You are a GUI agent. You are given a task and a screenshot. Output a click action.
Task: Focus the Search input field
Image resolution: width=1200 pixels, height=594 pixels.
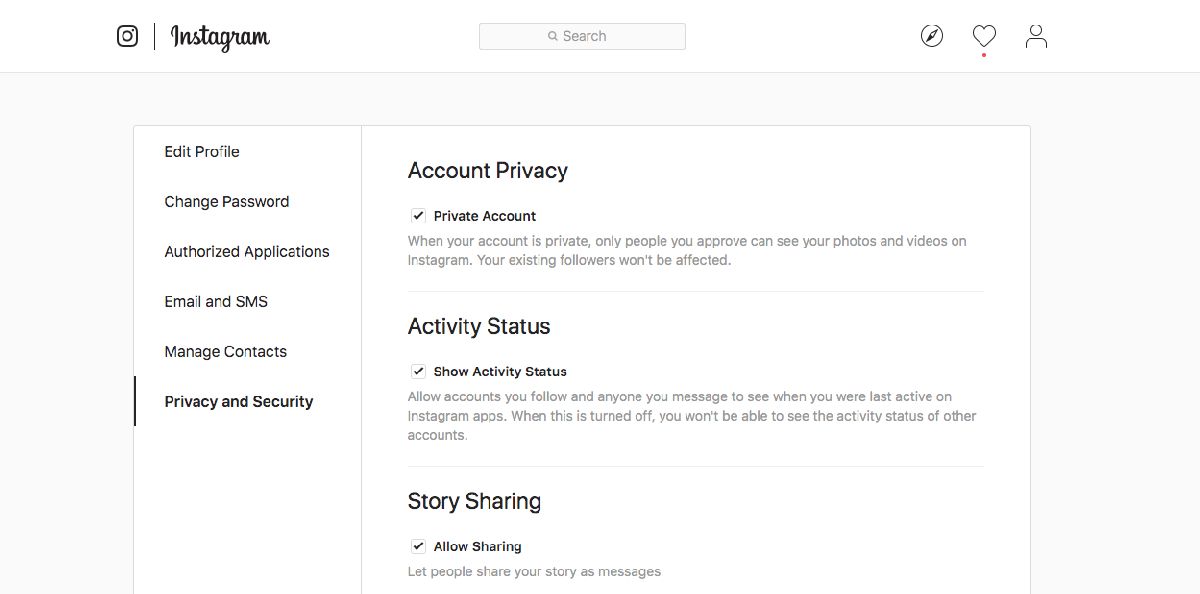(x=600, y=37)
